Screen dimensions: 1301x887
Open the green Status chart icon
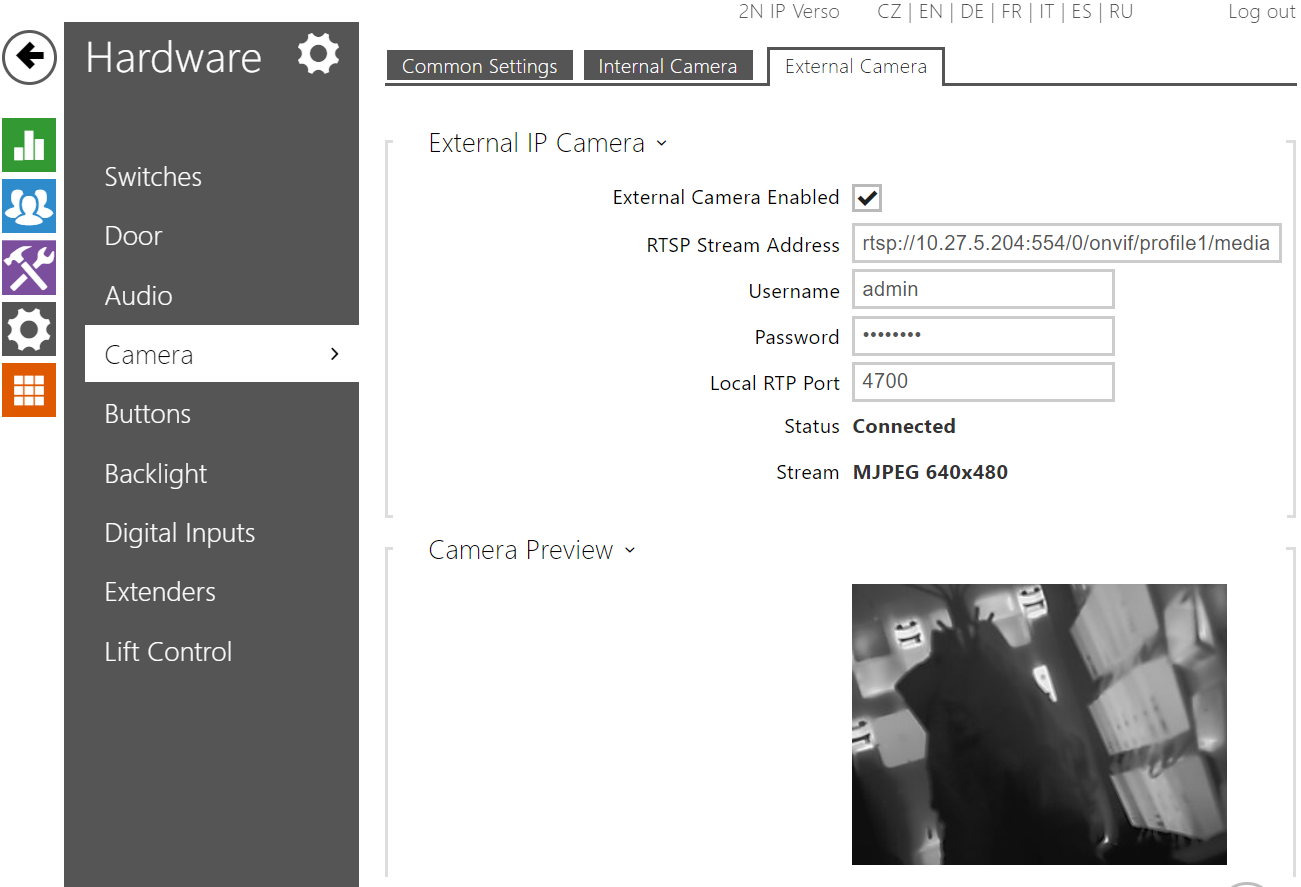pos(29,145)
